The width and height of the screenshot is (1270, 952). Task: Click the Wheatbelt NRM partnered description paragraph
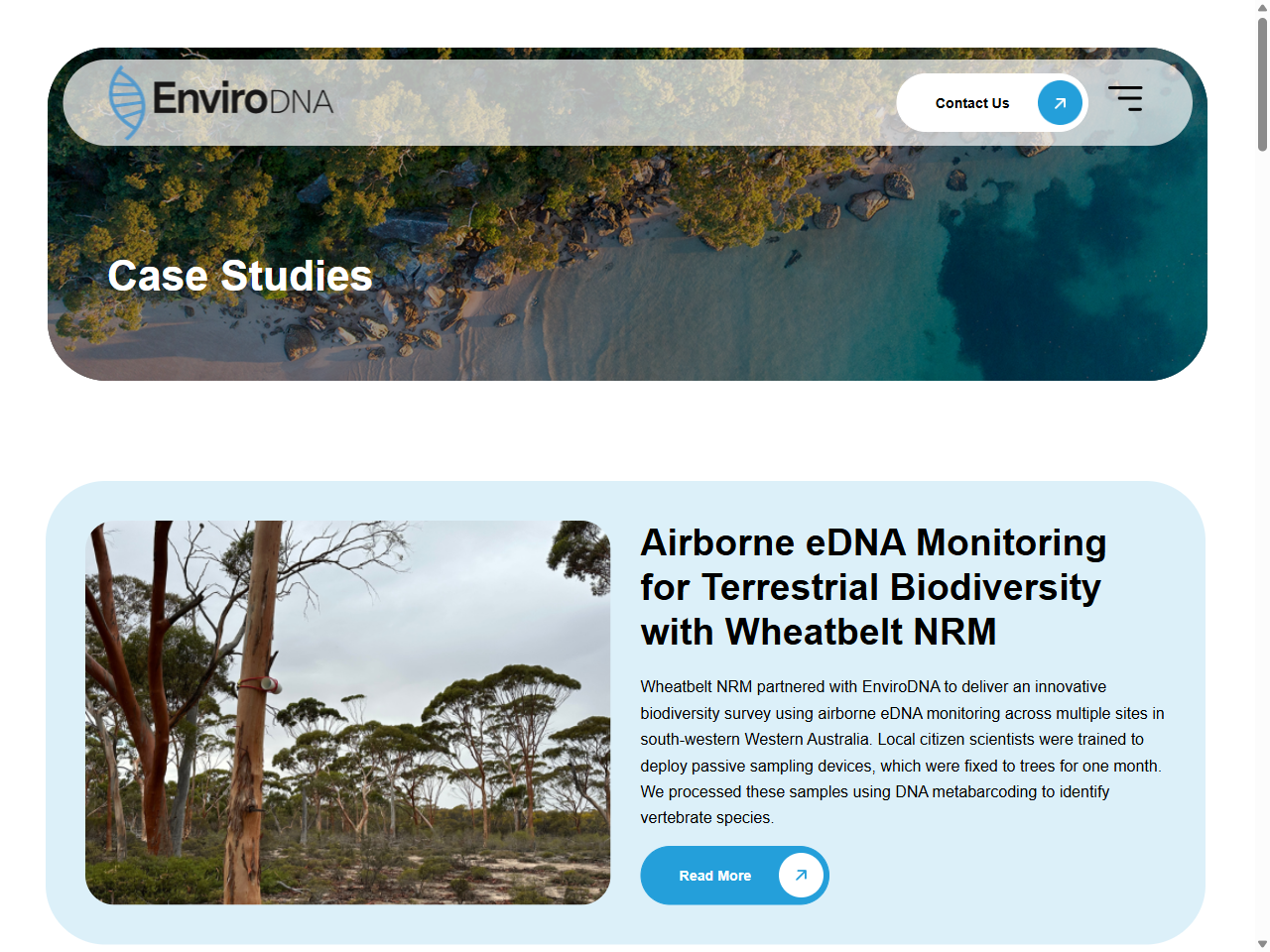click(902, 752)
